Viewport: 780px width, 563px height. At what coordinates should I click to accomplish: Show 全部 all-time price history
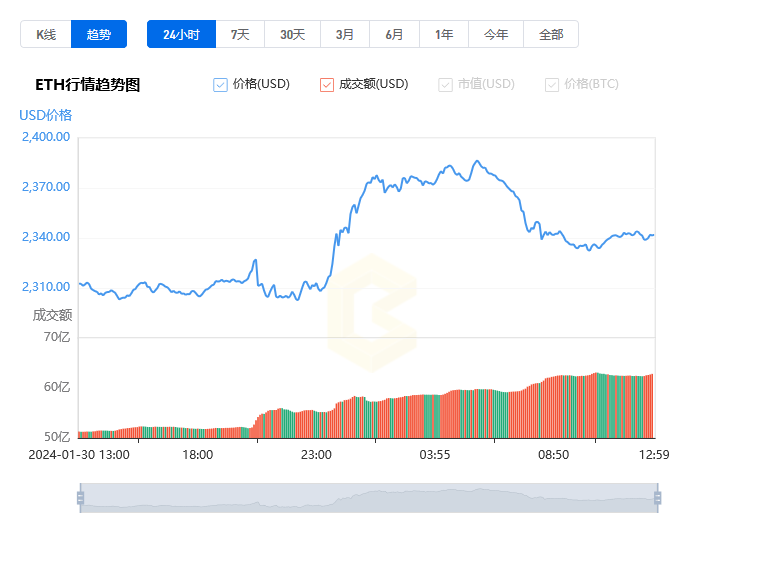pos(551,34)
